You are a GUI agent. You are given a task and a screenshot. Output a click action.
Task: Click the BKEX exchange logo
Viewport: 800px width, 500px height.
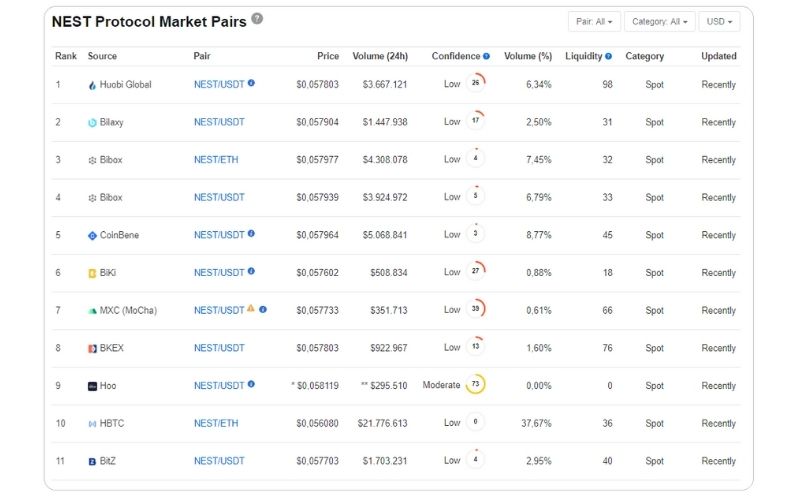pyautogui.click(x=92, y=348)
